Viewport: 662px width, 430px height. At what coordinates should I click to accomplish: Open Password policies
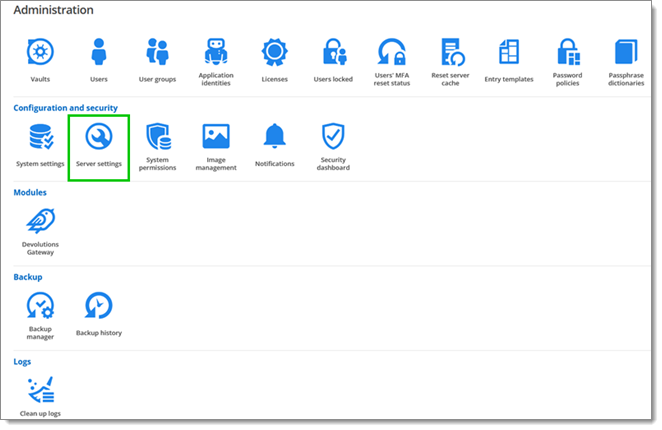click(x=568, y=53)
